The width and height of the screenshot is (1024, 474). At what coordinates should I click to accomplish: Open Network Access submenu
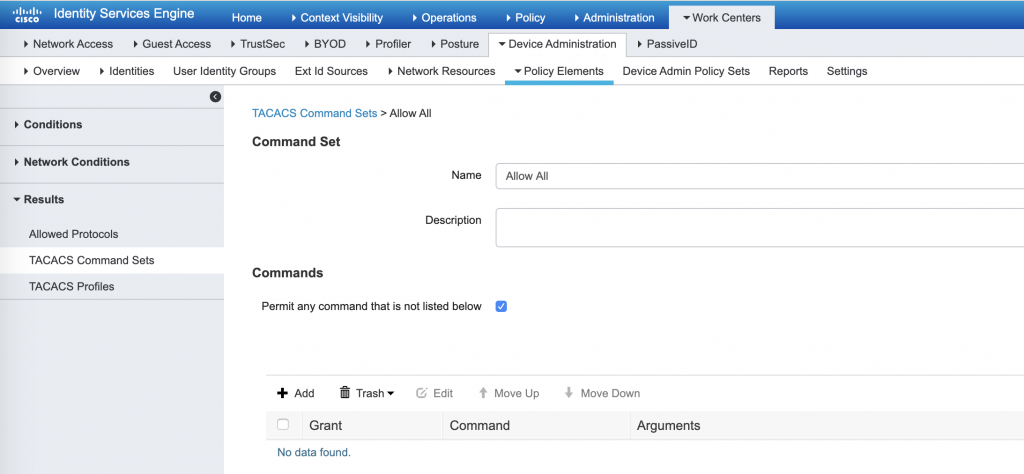click(68, 44)
